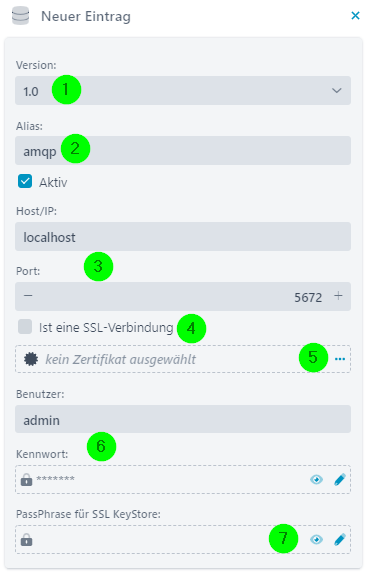The width and height of the screenshot is (369, 577).
Task: Click the lock icon in Kennwort field
Action: tap(26, 479)
